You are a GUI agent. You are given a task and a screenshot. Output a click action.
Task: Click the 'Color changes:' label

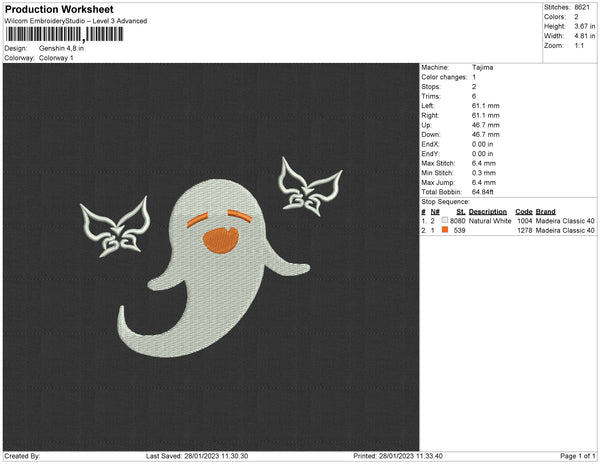pos(444,77)
